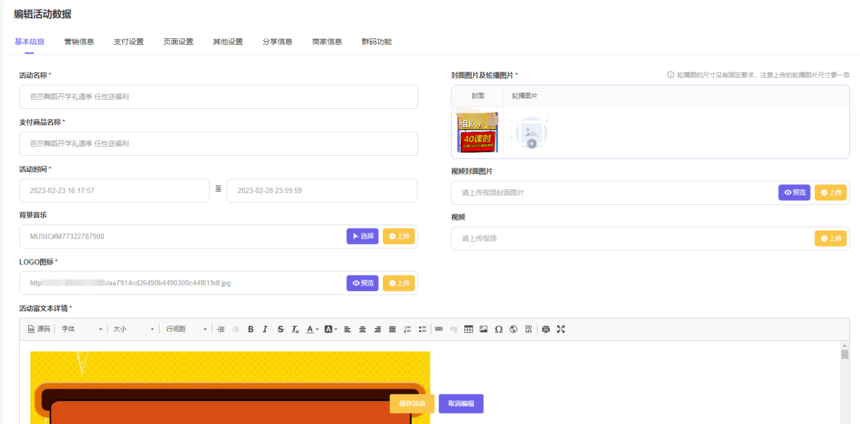Screen dimensions: 860x424
Task: Maximize the editor with fullscreen icon
Action: click(x=561, y=329)
